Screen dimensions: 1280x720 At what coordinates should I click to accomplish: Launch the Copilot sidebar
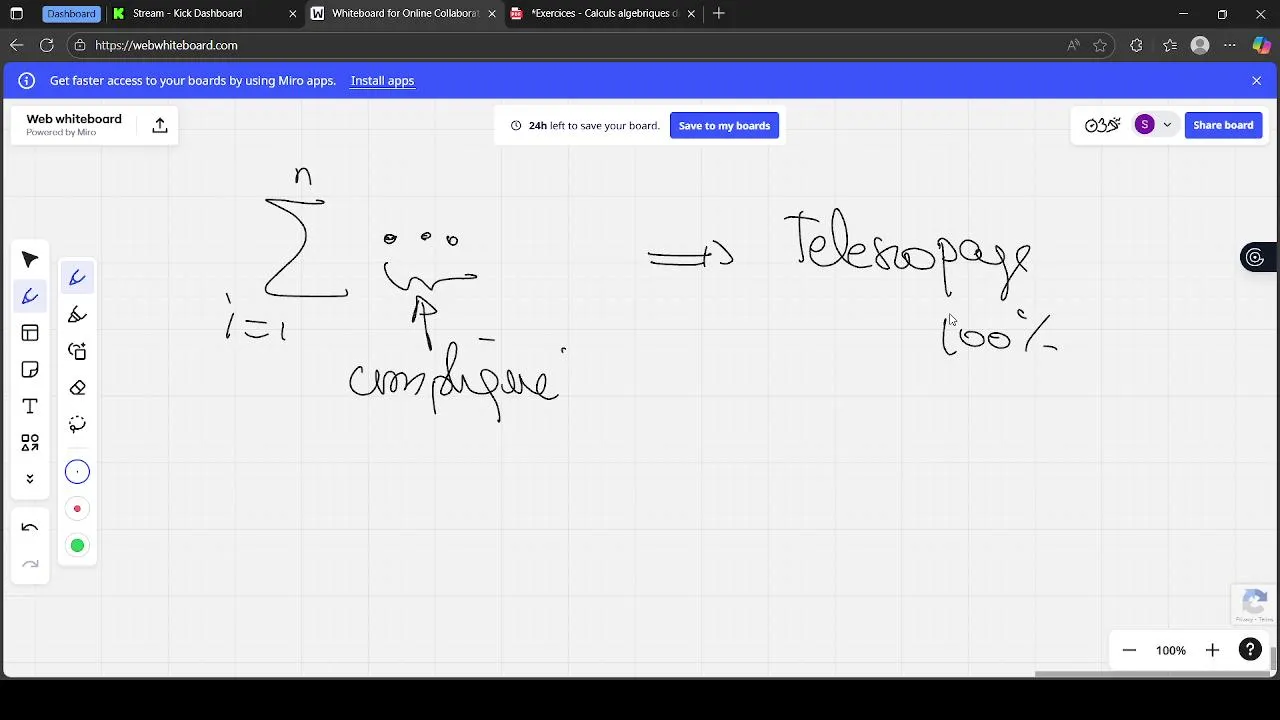click(1261, 45)
